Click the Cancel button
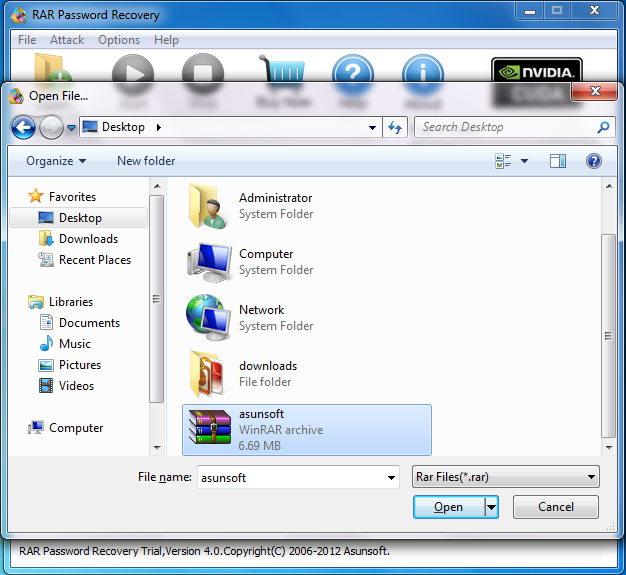Image resolution: width=626 pixels, height=575 pixels. click(556, 507)
